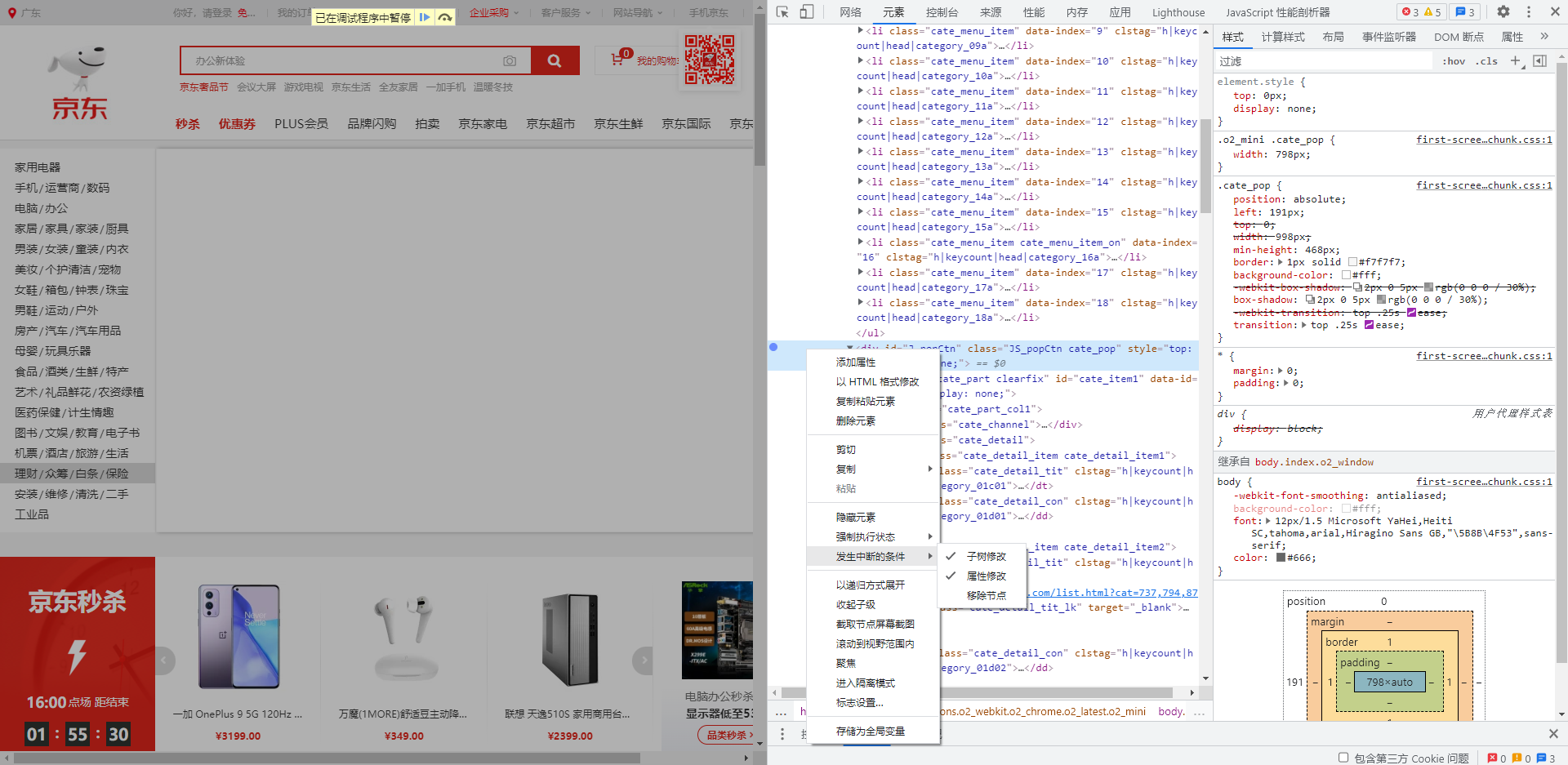Resume script execution in paused debugger overlay
The width and height of the screenshot is (1568, 765).
click(x=425, y=17)
